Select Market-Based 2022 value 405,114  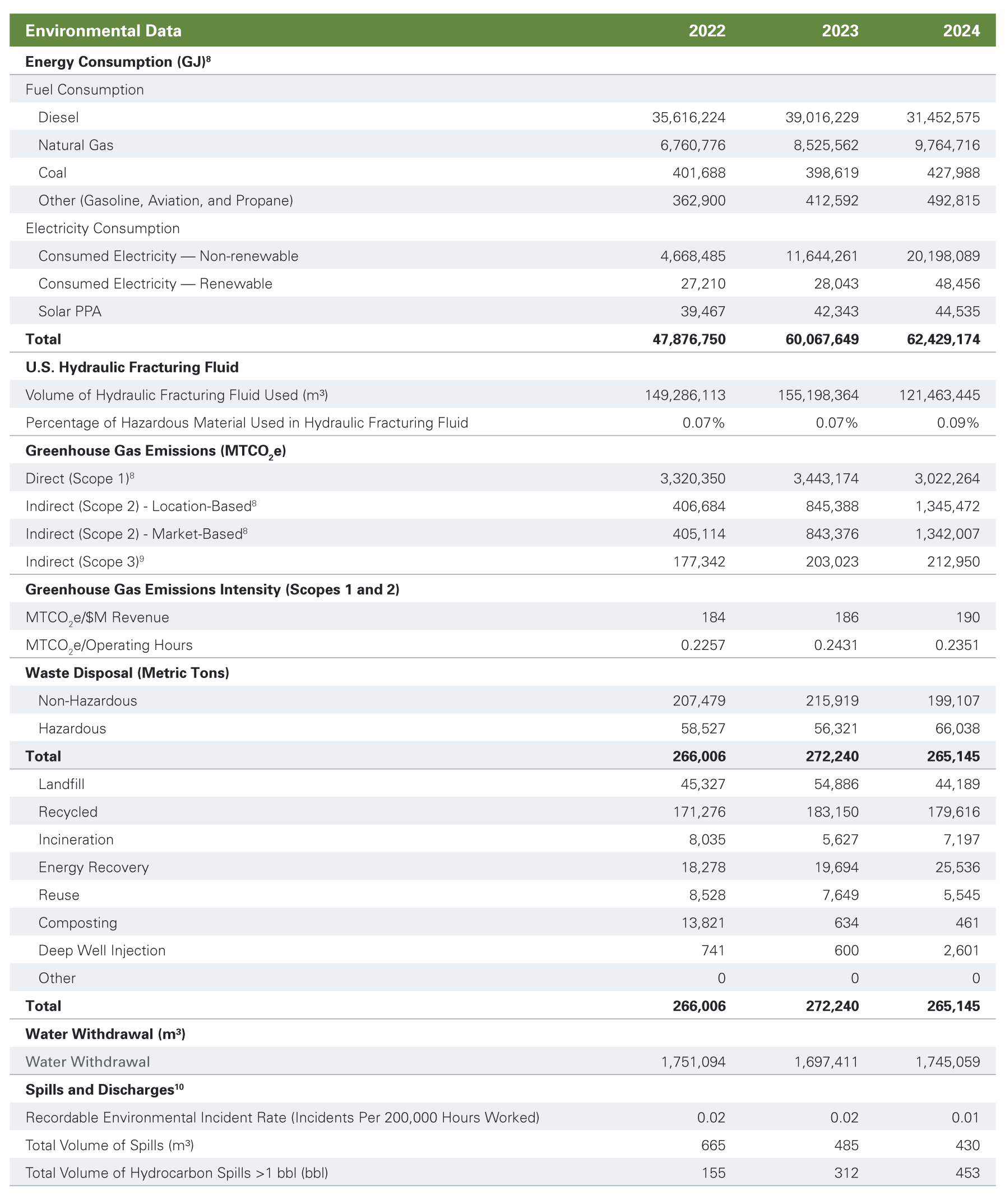click(699, 534)
